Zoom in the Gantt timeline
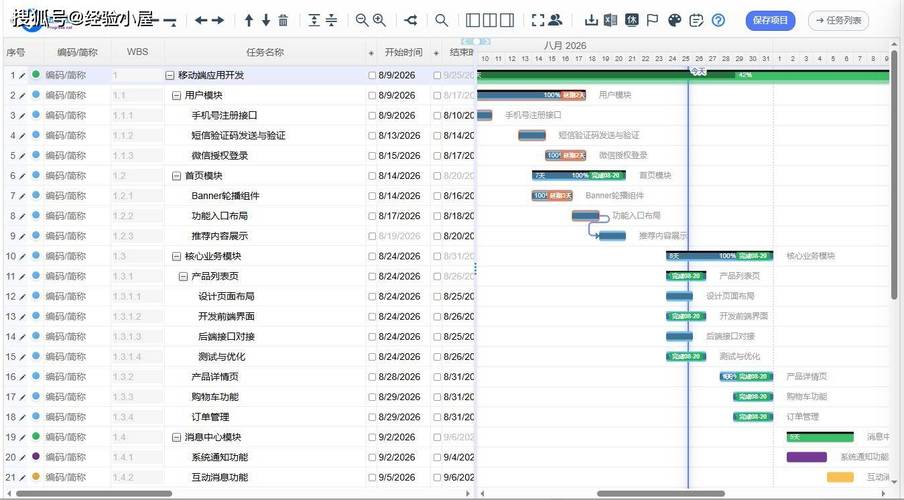 (x=379, y=20)
